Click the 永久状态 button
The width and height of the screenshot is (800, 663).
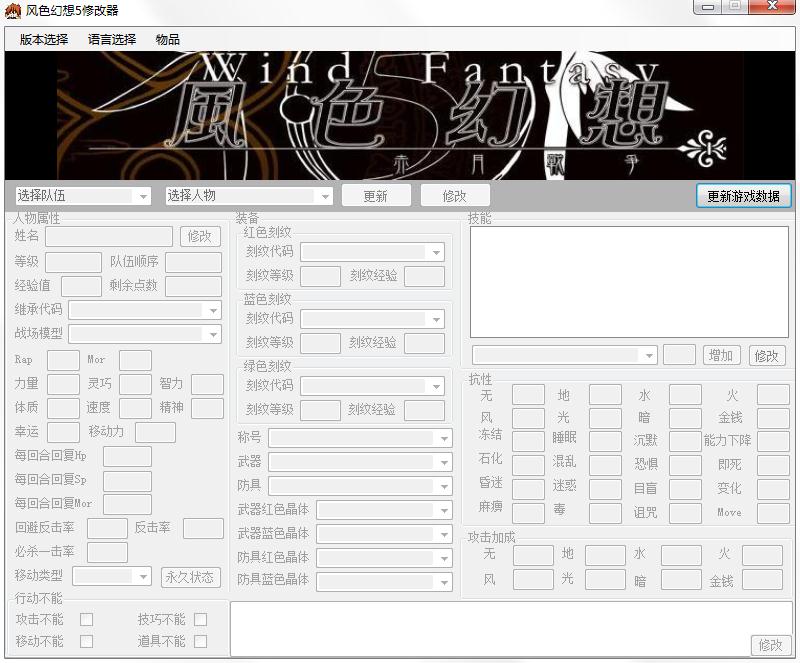pyautogui.click(x=190, y=577)
